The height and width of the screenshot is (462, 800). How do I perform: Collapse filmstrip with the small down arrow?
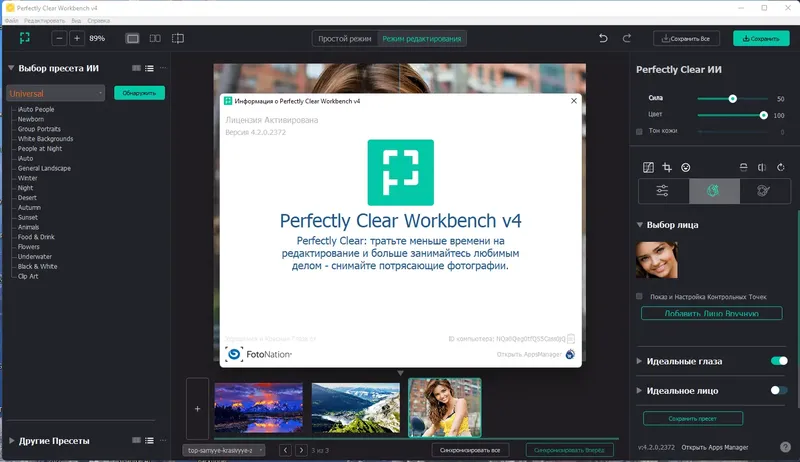[x=401, y=373]
